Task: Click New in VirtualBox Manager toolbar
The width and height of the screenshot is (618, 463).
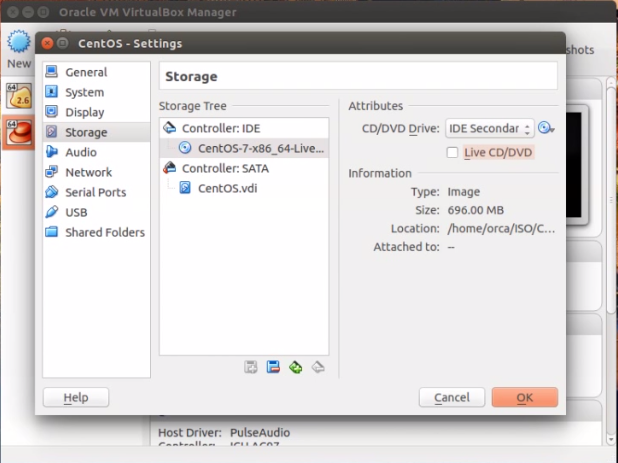Action: (x=19, y=49)
